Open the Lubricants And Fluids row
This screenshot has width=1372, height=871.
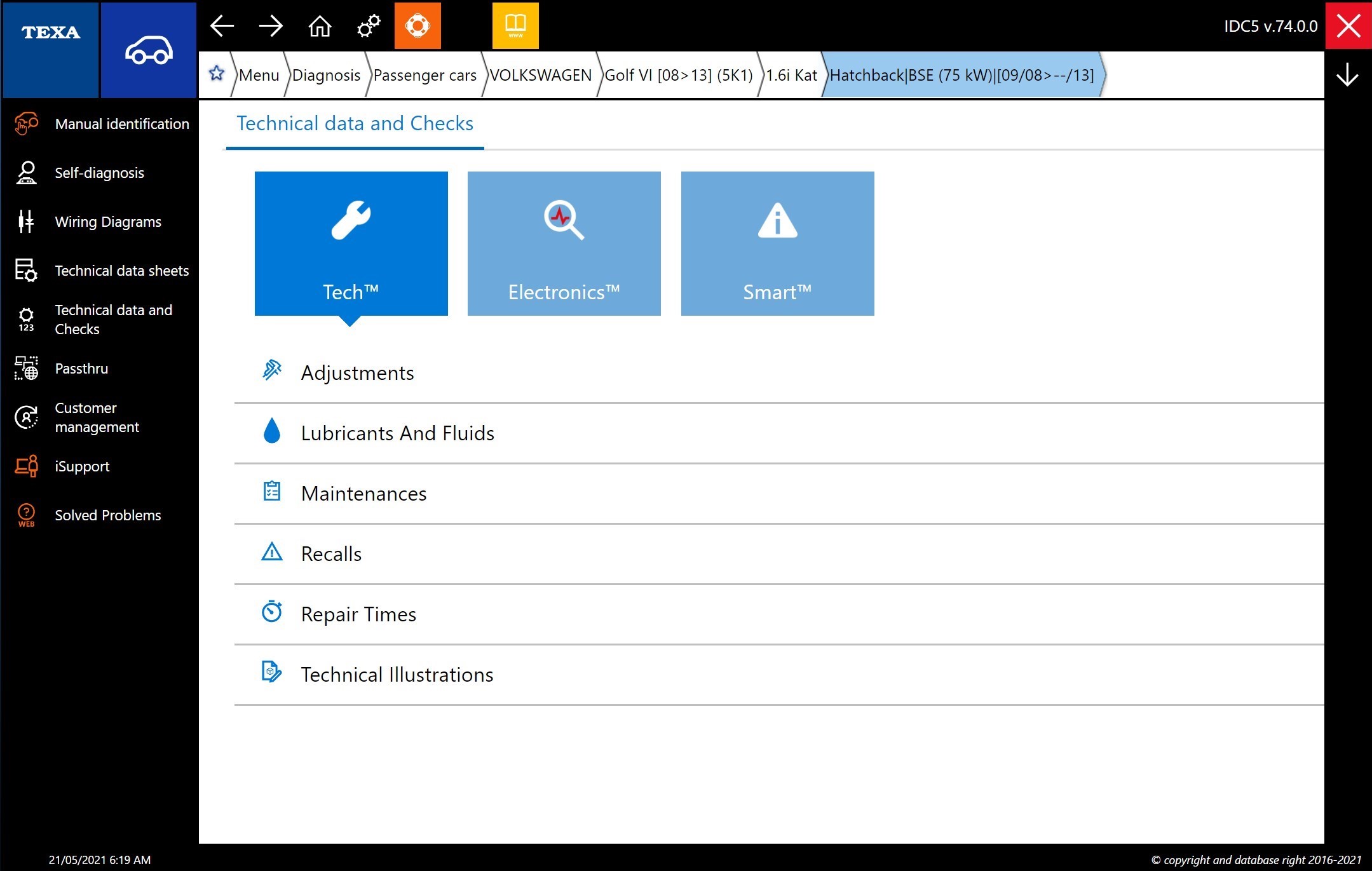pos(779,433)
